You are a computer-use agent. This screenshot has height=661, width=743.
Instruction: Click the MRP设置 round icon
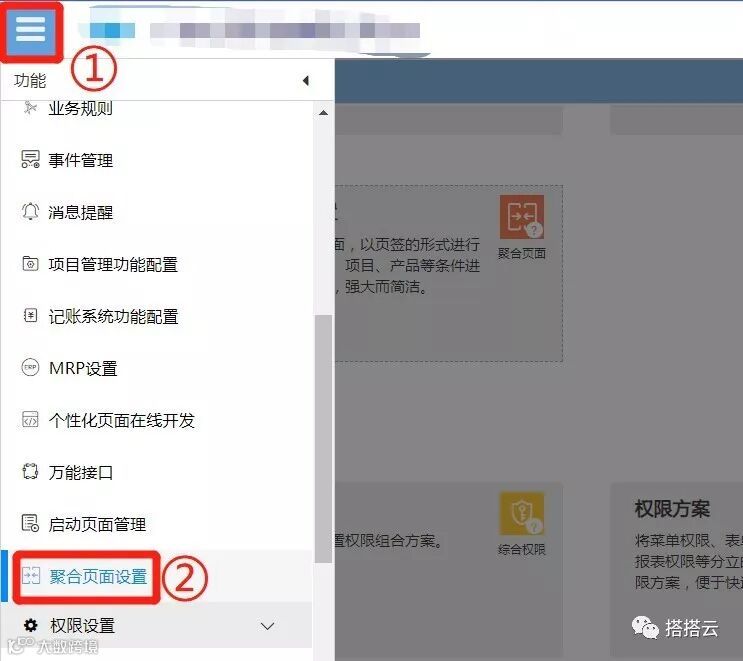coord(30,367)
